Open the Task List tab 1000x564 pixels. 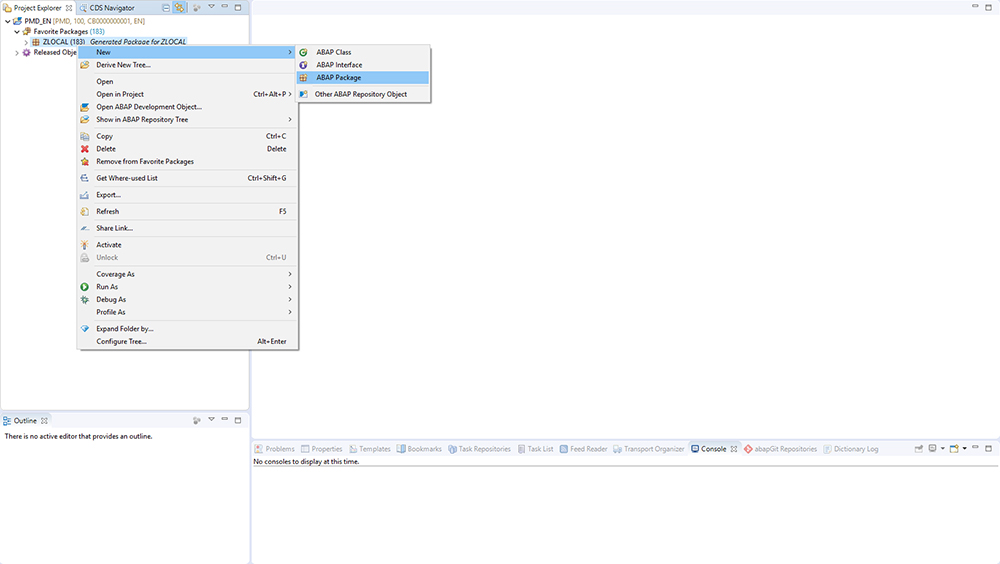click(535, 449)
